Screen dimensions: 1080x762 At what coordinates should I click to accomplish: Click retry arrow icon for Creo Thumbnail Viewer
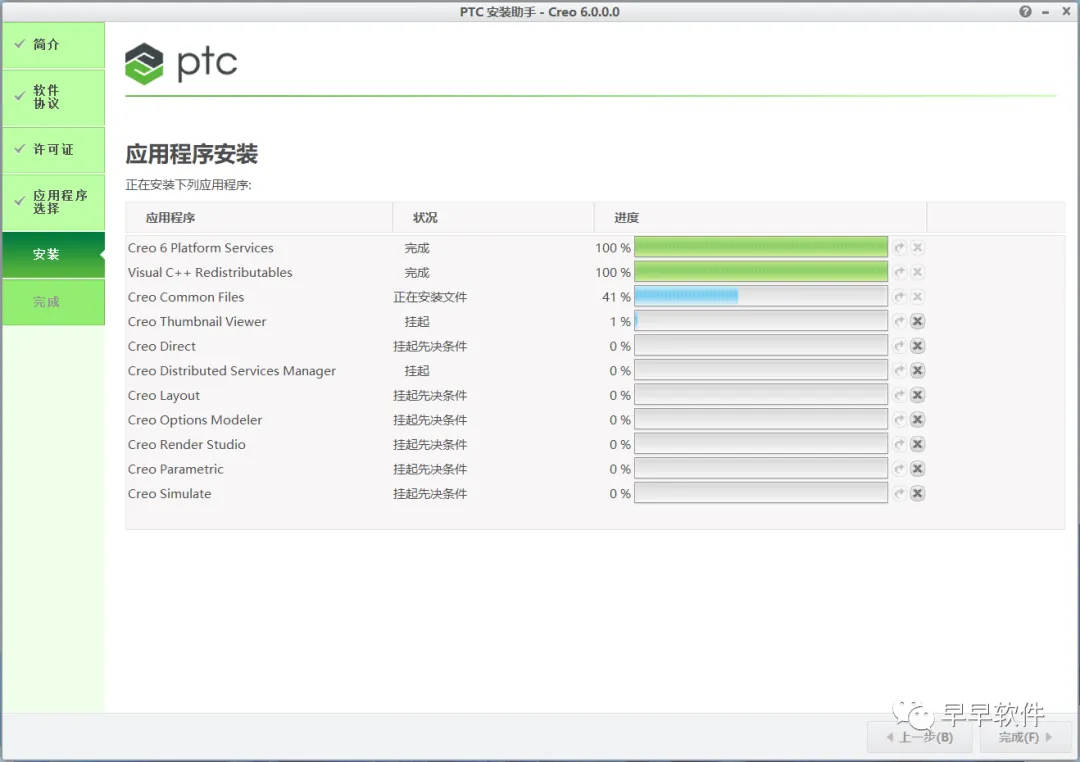[900, 321]
